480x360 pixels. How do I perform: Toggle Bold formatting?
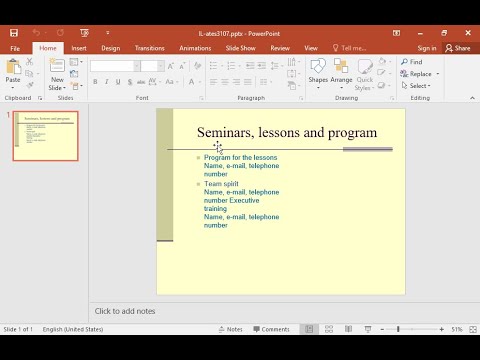coord(95,82)
